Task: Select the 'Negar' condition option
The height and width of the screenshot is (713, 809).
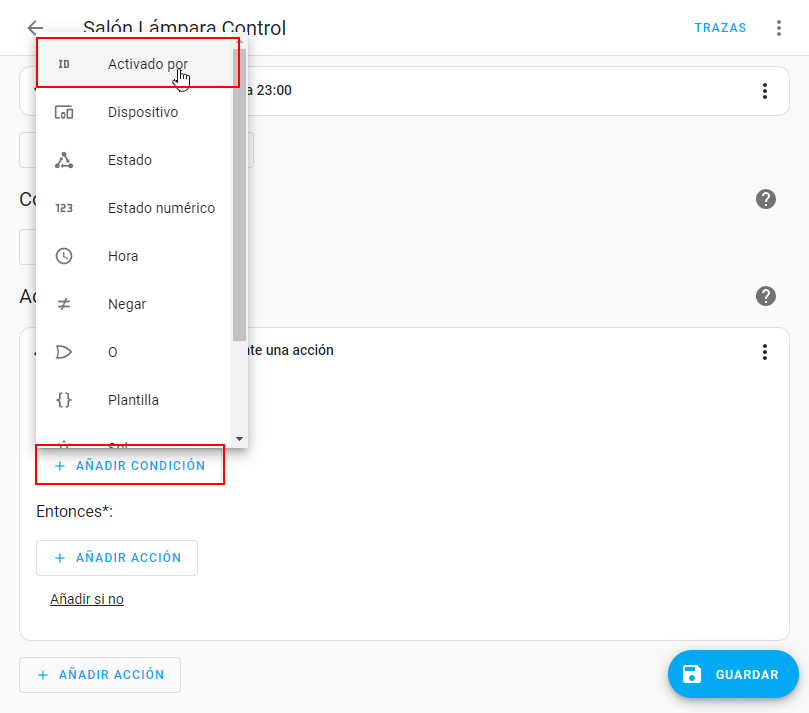Action: click(127, 304)
